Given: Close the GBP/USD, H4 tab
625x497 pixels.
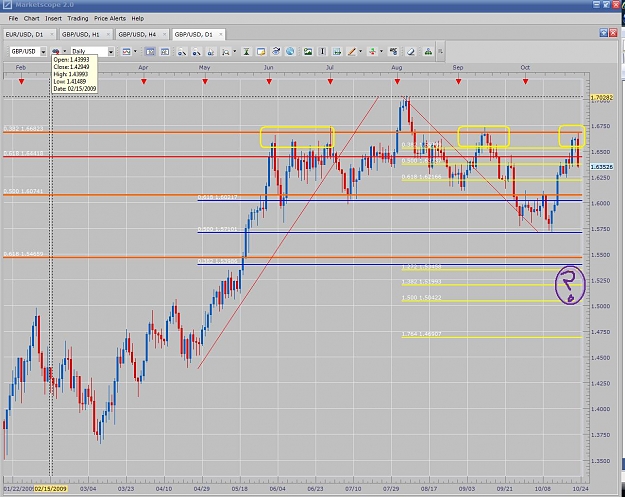Looking at the screenshot, I should point(164,35).
